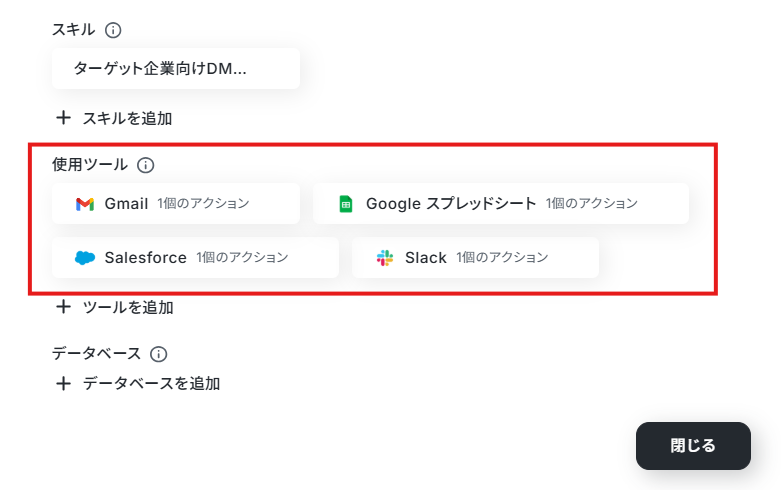Image resolution: width=781 pixels, height=490 pixels.
Task: Click the 使用ツール section heading
Action: pos(90,164)
